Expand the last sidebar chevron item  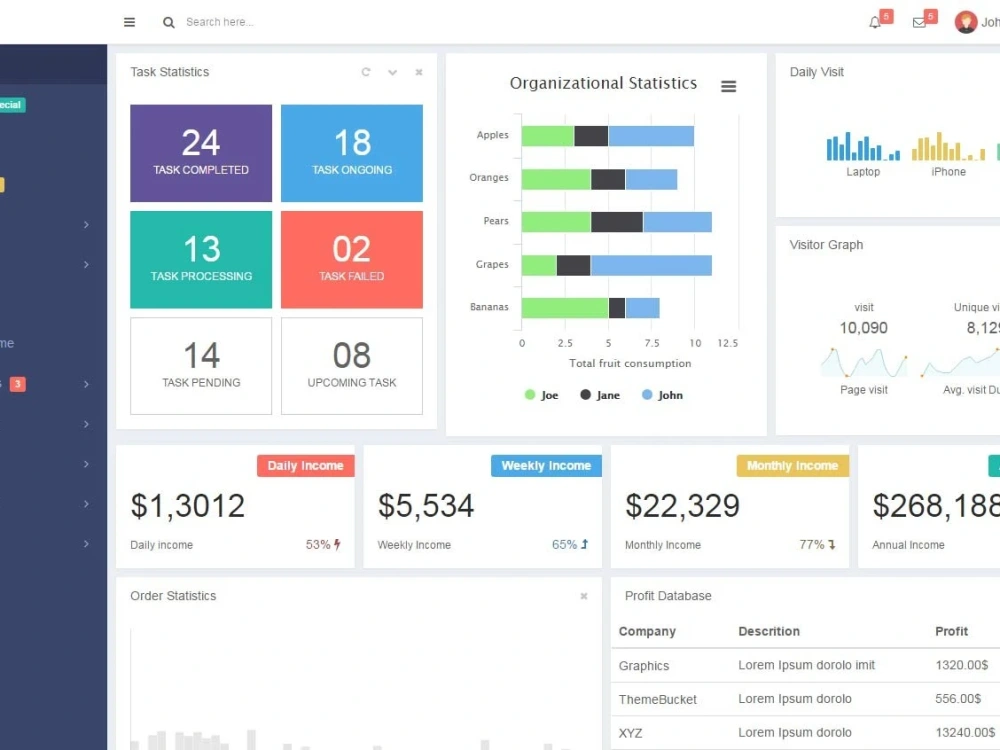click(x=86, y=543)
